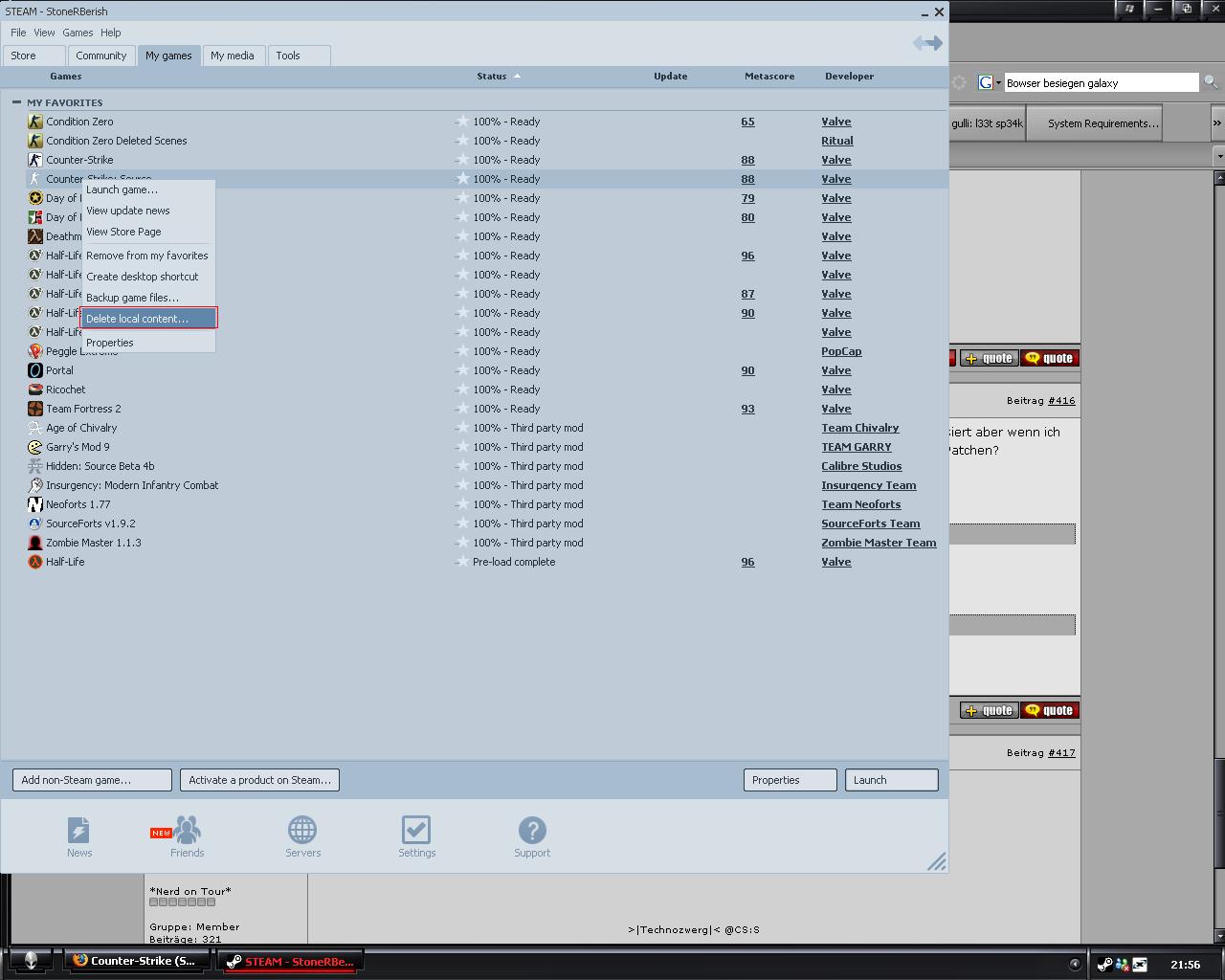Toggle favorite star for Age of Chivalry

[x=462, y=428]
